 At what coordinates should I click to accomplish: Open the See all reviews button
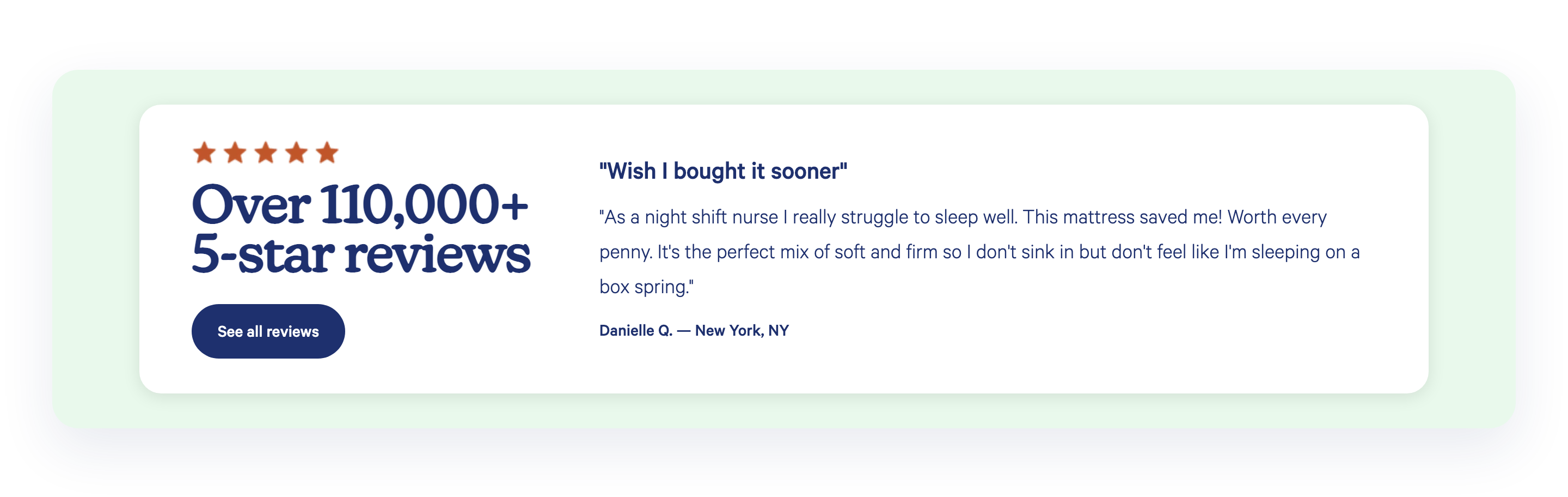tap(268, 331)
